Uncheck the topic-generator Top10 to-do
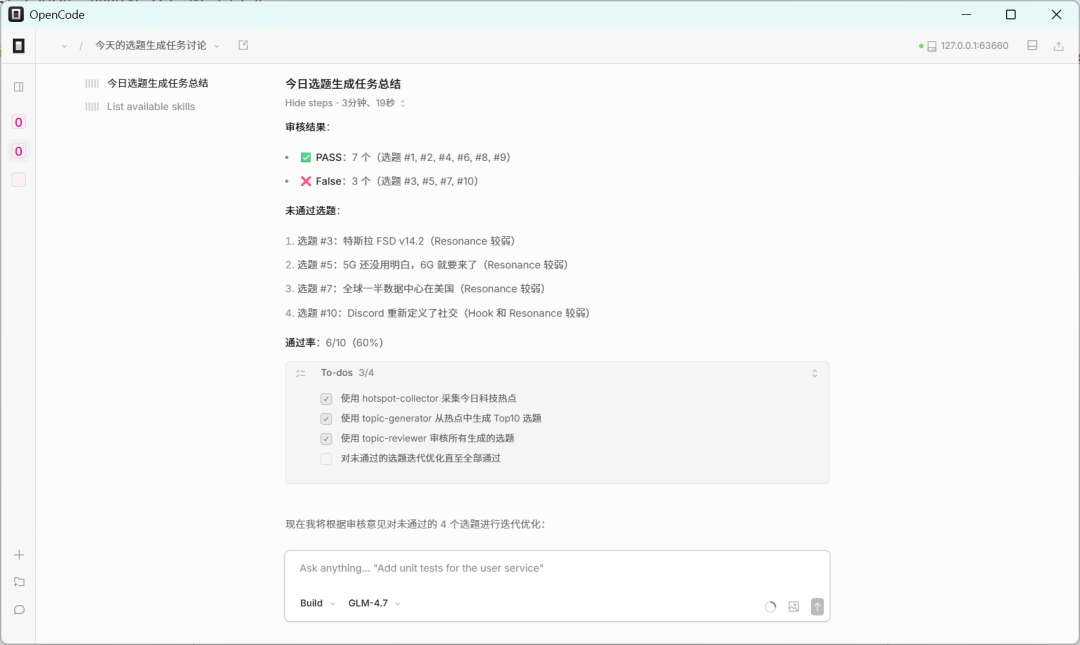This screenshot has width=1080, height=645. coord(326,418)
